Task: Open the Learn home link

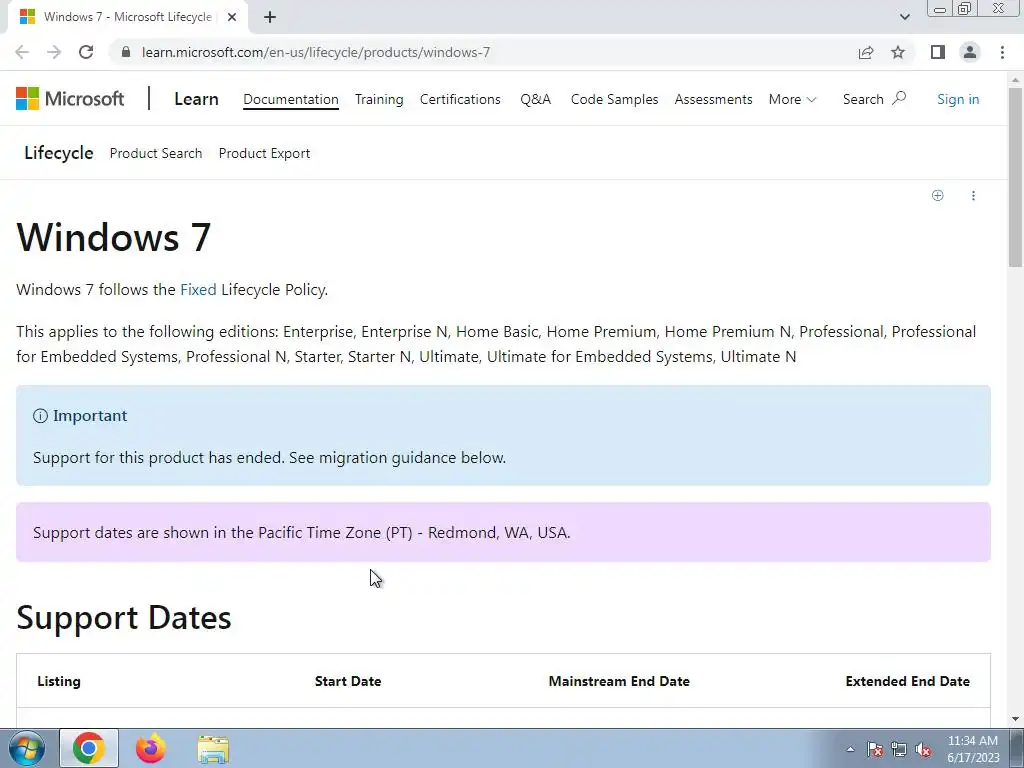Action: point(196,99)
